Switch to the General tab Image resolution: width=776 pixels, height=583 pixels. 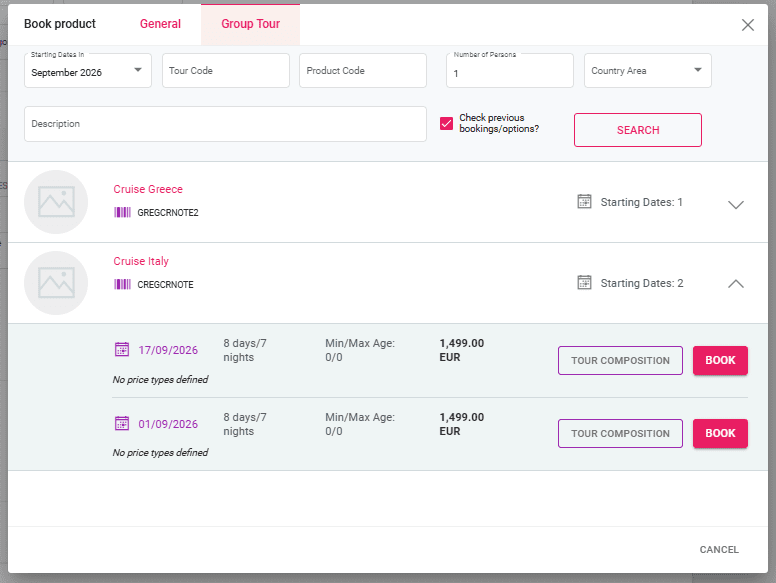160,24
